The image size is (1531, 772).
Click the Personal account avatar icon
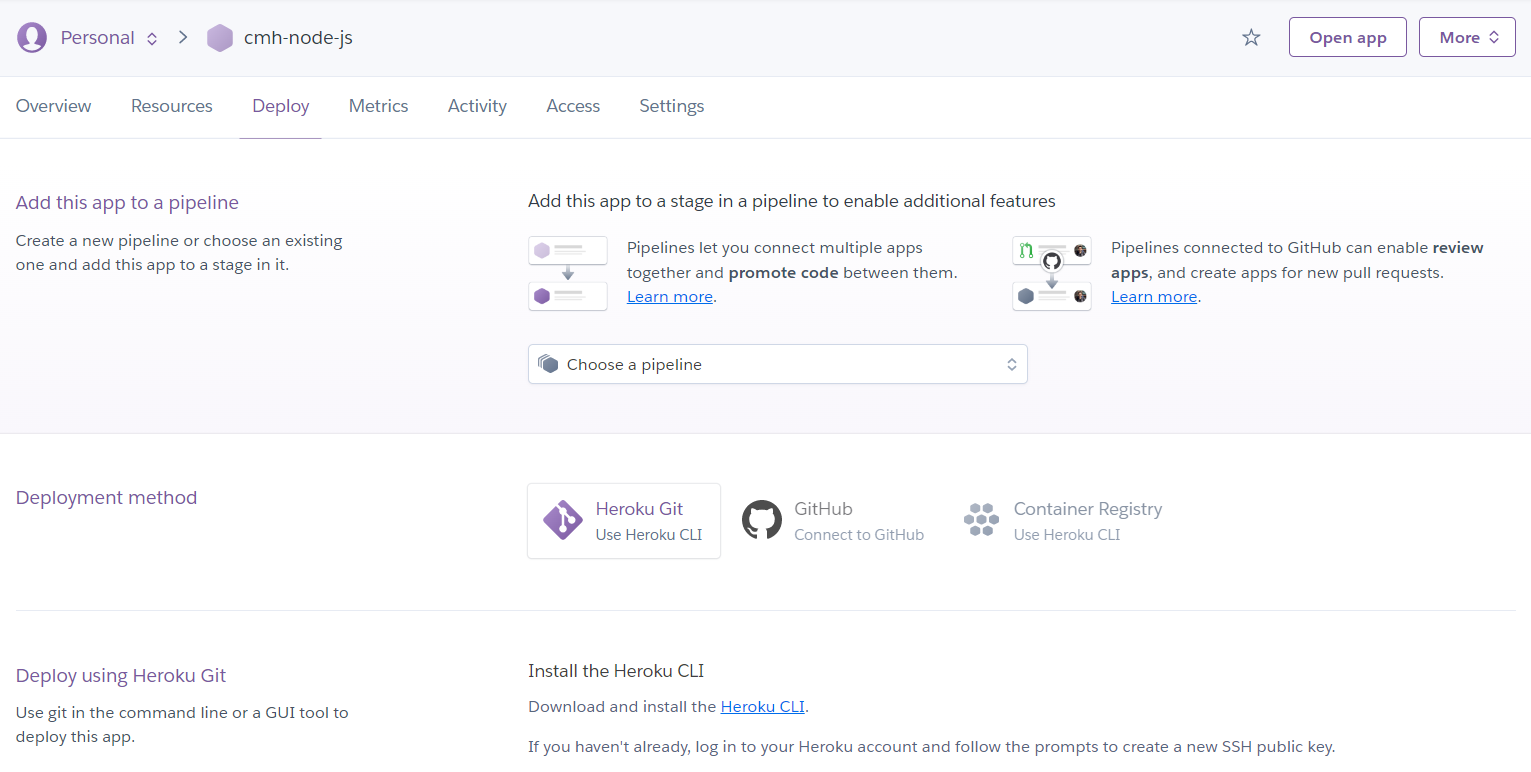click(32, 38)
